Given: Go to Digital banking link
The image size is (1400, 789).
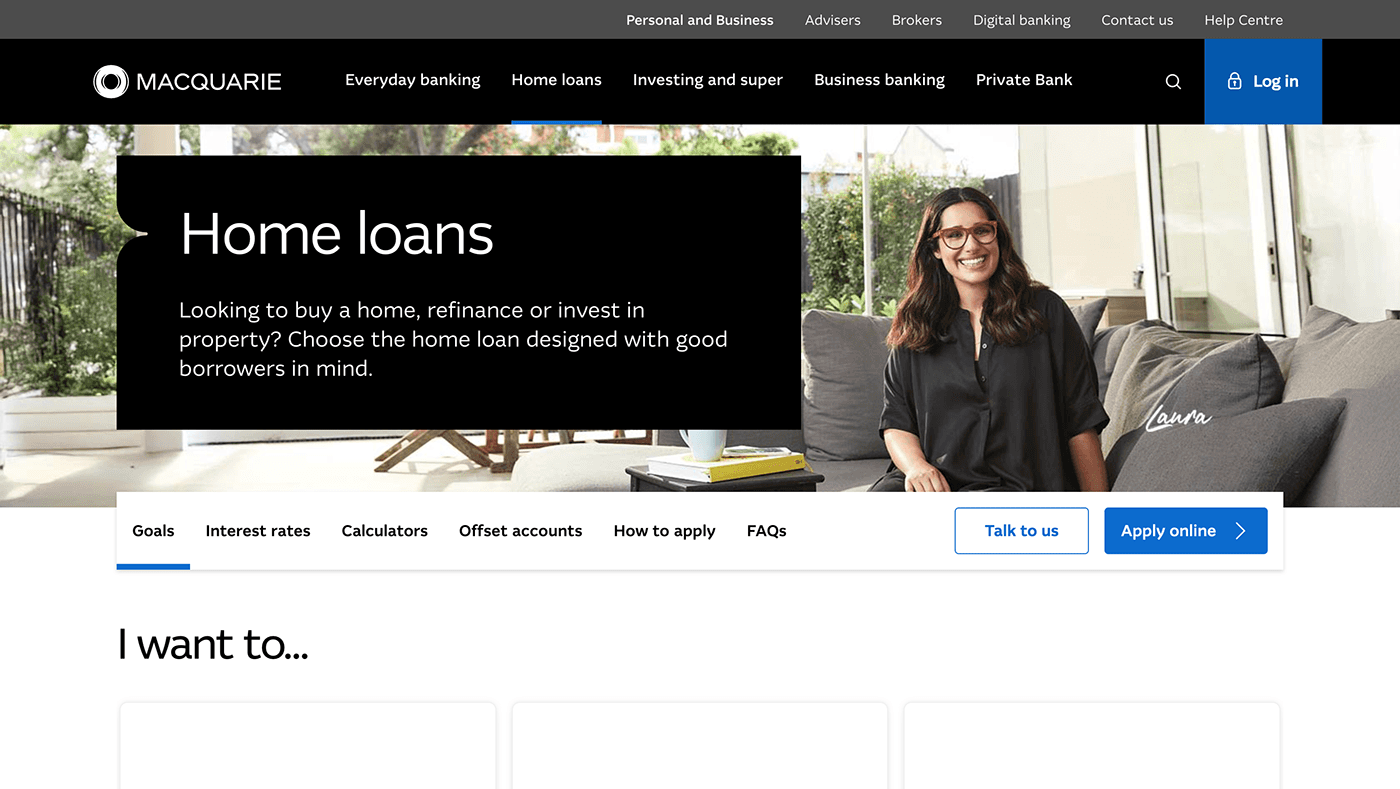Looking at the screenshot, I should tap(1022, 20).
